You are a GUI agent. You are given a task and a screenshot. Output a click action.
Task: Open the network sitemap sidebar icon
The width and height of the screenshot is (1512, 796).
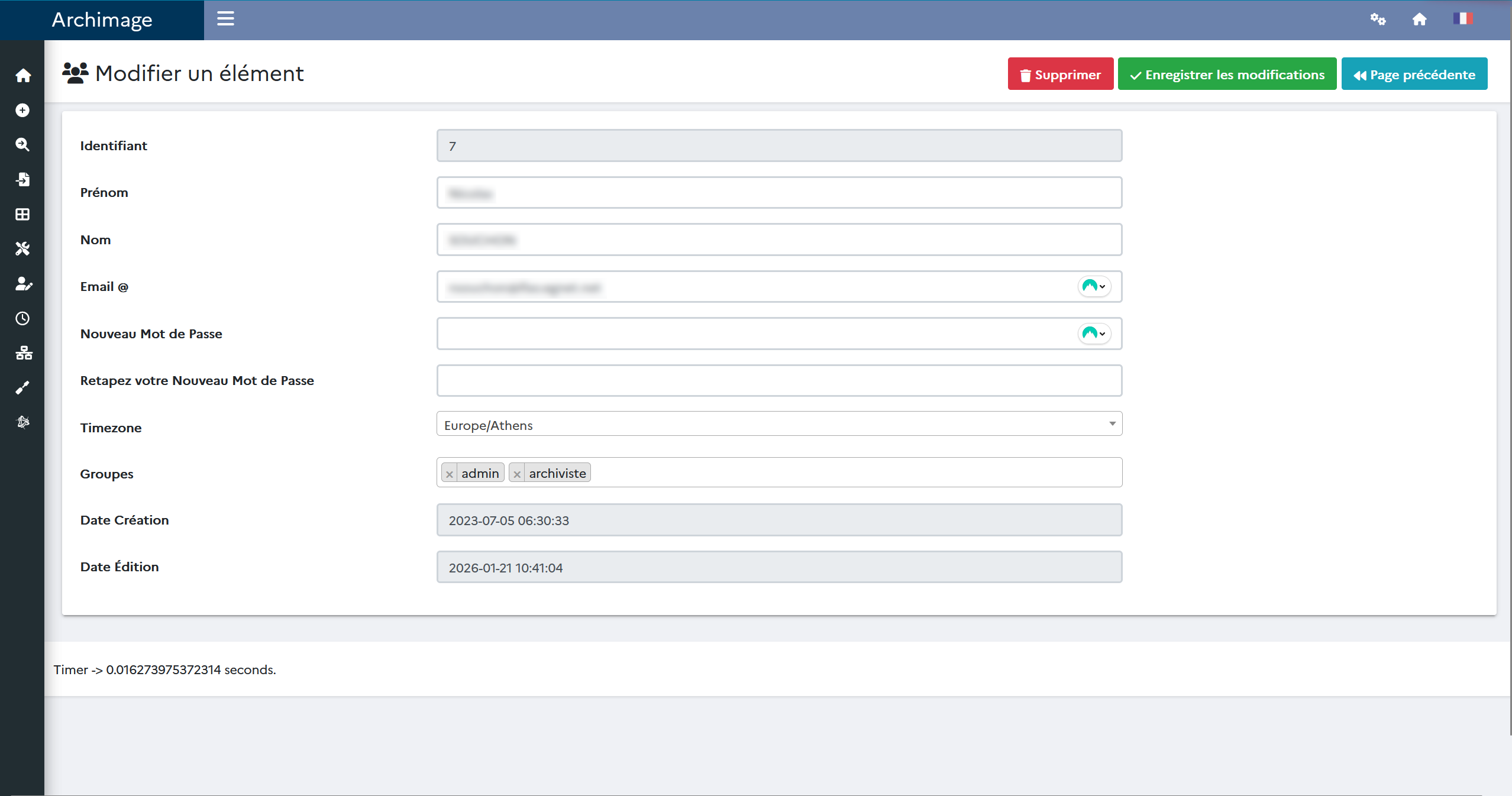(x=22, y=353)
